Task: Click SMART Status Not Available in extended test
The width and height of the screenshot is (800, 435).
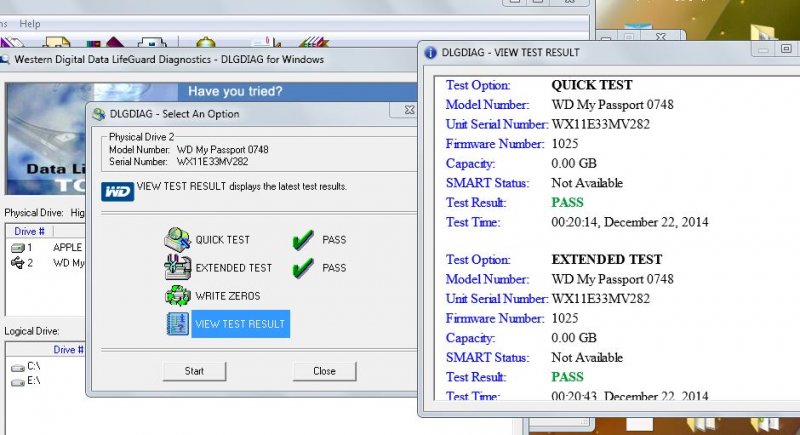Action: [587, 357]
